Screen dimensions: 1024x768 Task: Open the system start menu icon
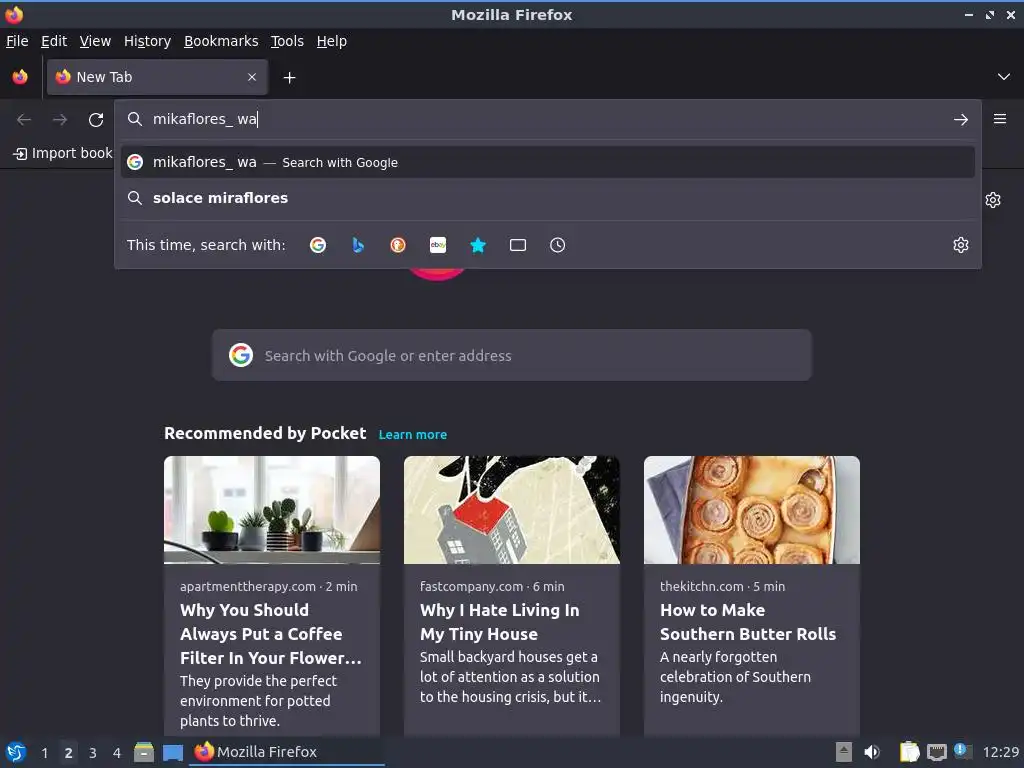(16, 752)
